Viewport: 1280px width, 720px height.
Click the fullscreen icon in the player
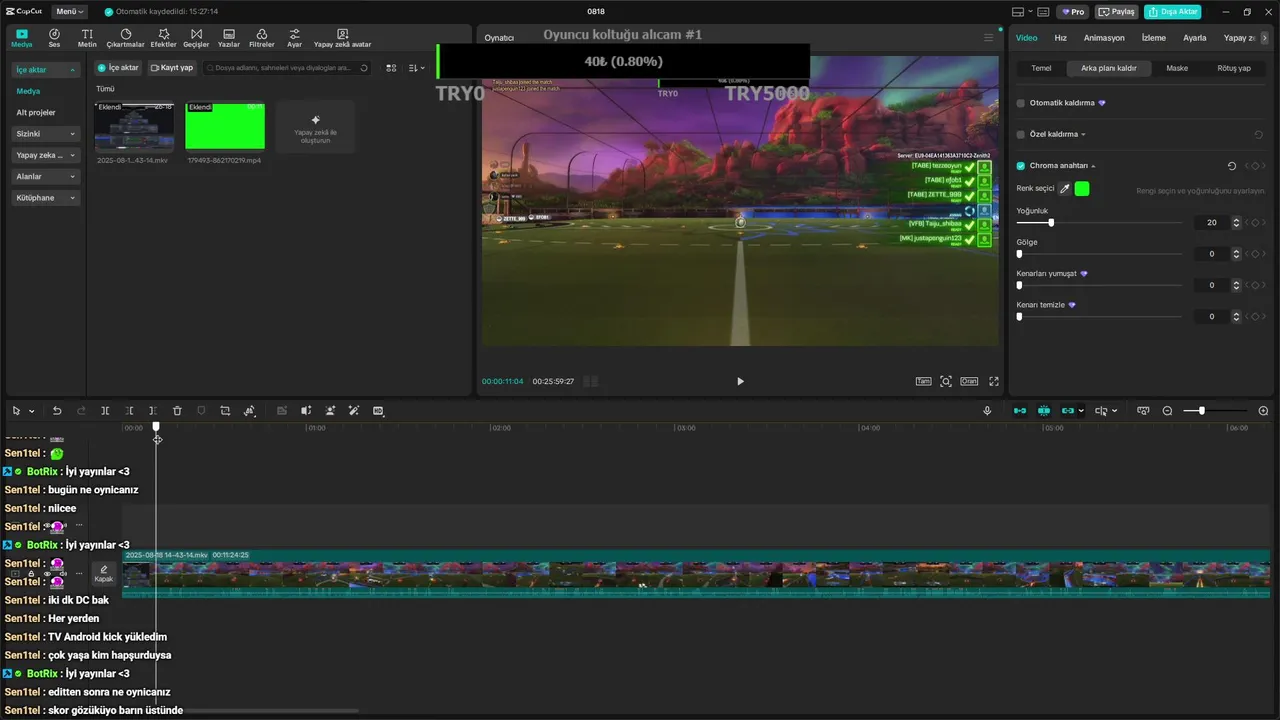pyautogui.click(x=994, y=381)
